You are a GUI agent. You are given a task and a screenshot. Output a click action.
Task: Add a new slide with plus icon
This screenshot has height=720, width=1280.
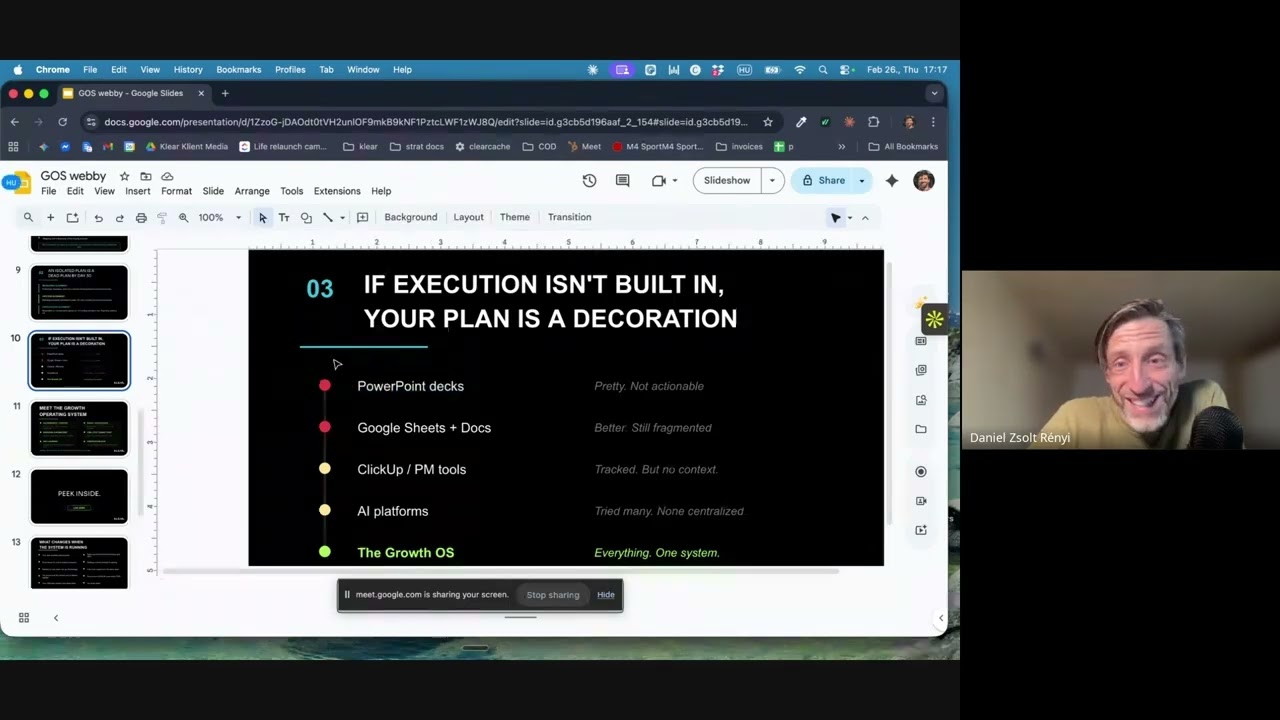tap(50, 217)
